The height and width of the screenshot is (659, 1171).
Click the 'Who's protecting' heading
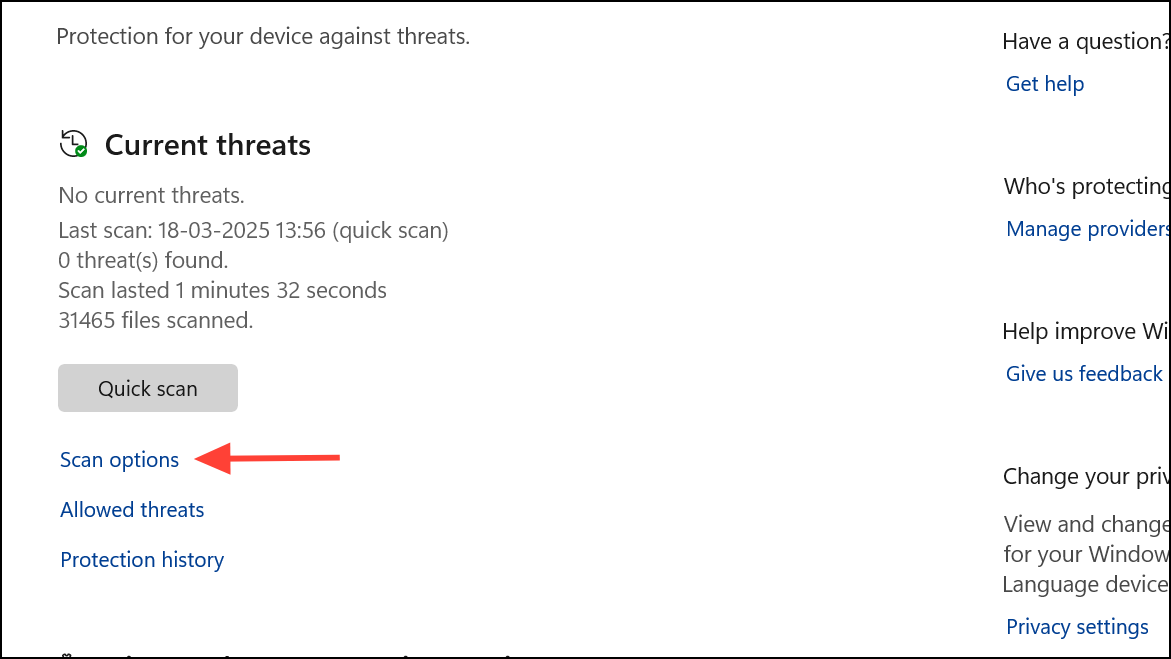click(1086, 186)
